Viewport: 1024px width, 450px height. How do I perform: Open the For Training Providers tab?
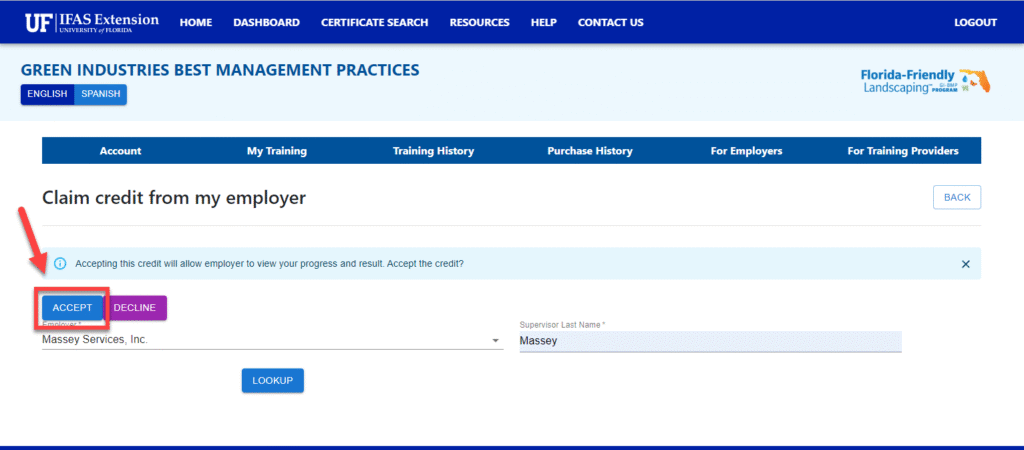tap(903, 151)
